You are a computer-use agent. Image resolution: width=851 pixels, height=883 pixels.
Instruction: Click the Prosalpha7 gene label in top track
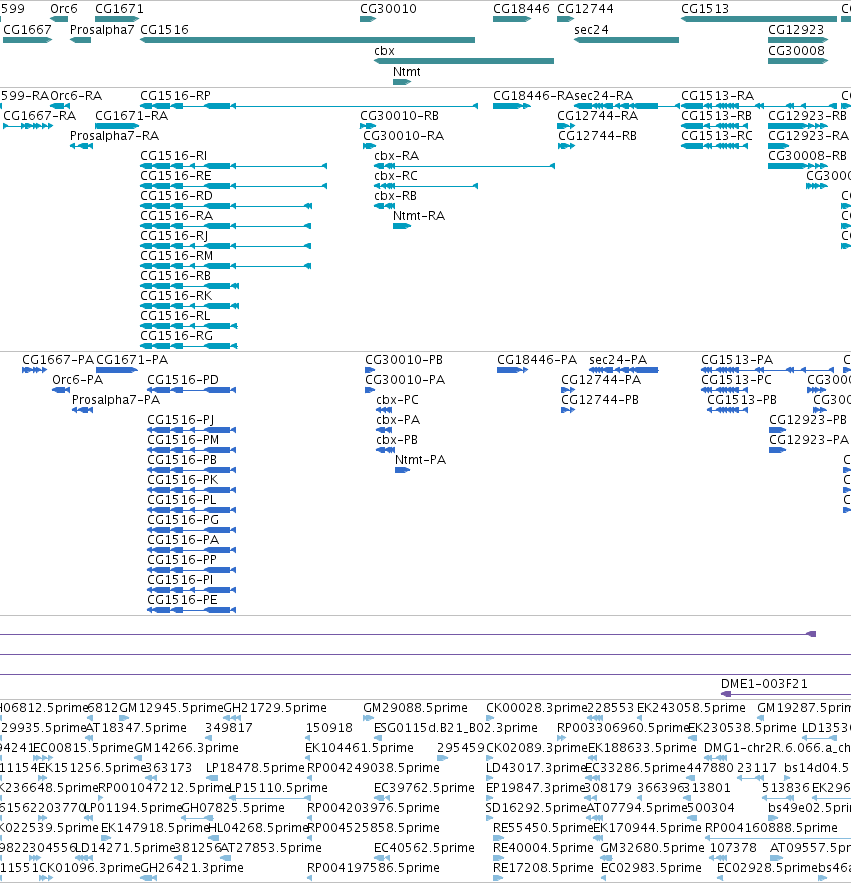pyautogui.click(x=102, y=30)
